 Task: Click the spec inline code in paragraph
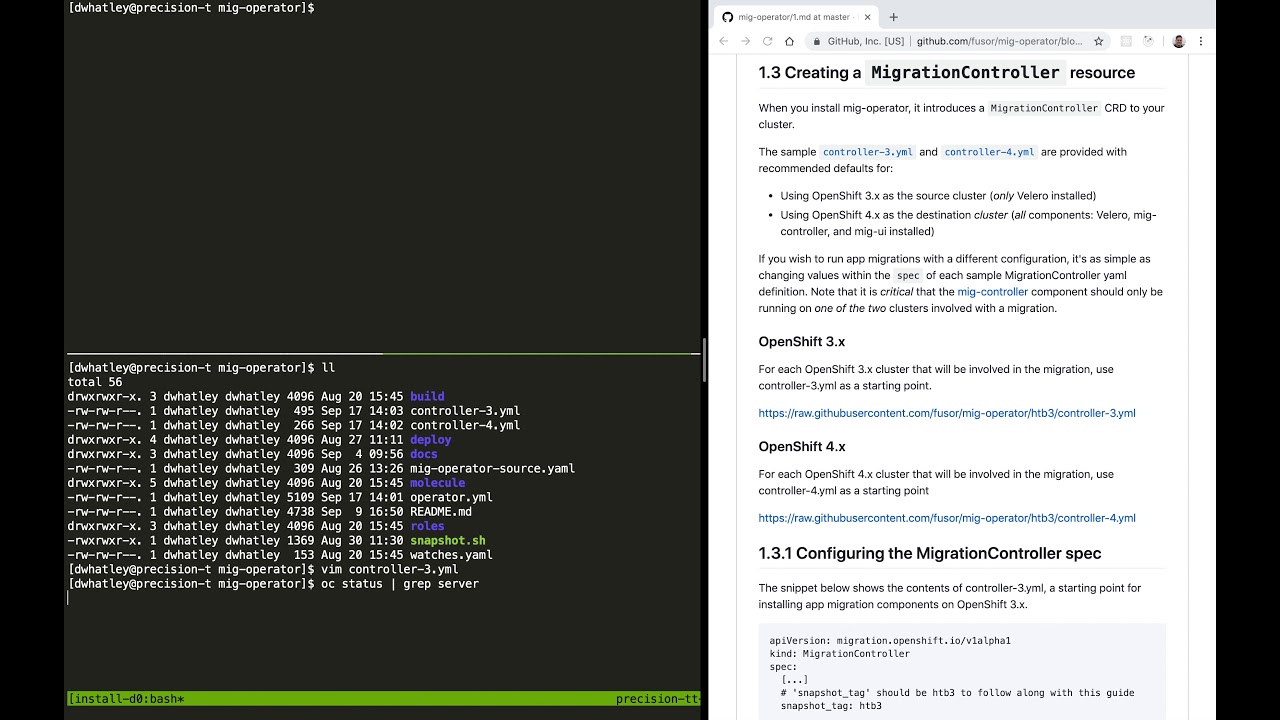click(907, 275)
